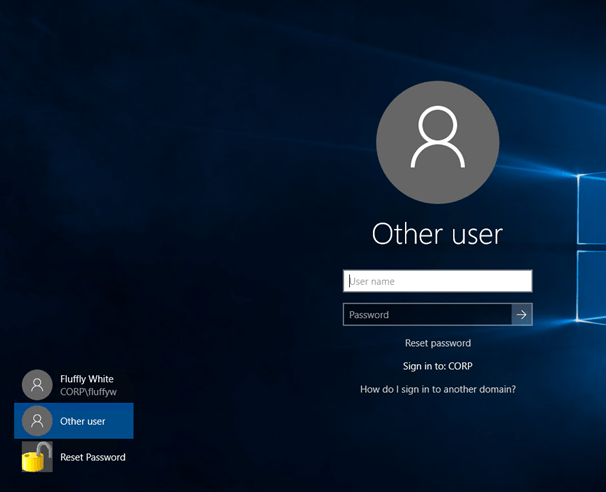Image resolution: width=606 pixels, height=492 pixels.
Task: Click the yellow padlock icon
Action: tap(37, 457)
